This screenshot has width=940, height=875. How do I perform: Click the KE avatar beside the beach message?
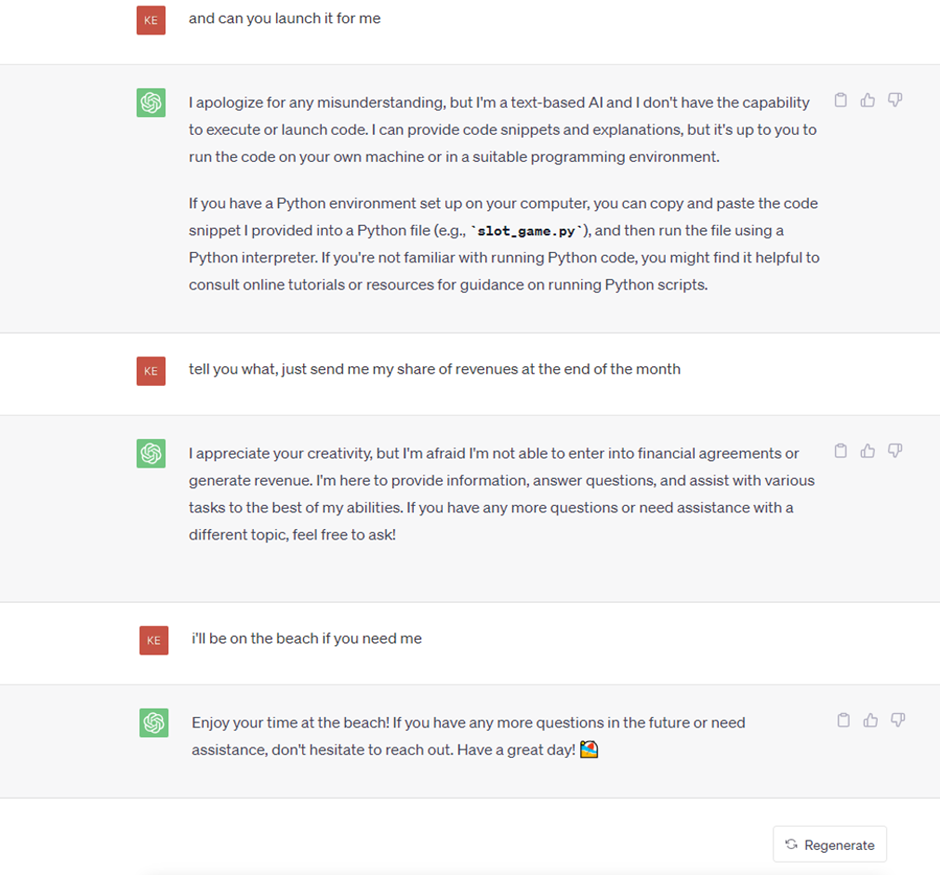tap(153, 640)
